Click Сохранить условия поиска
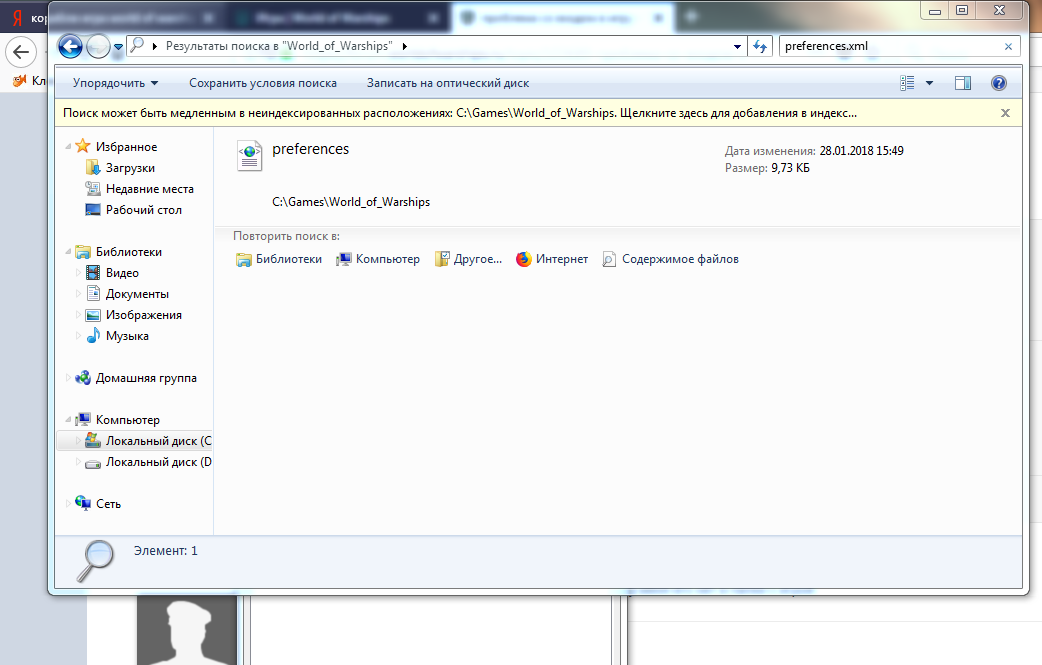The width and height of the screenshot is (1042, 665). click(x=263, y=83)
